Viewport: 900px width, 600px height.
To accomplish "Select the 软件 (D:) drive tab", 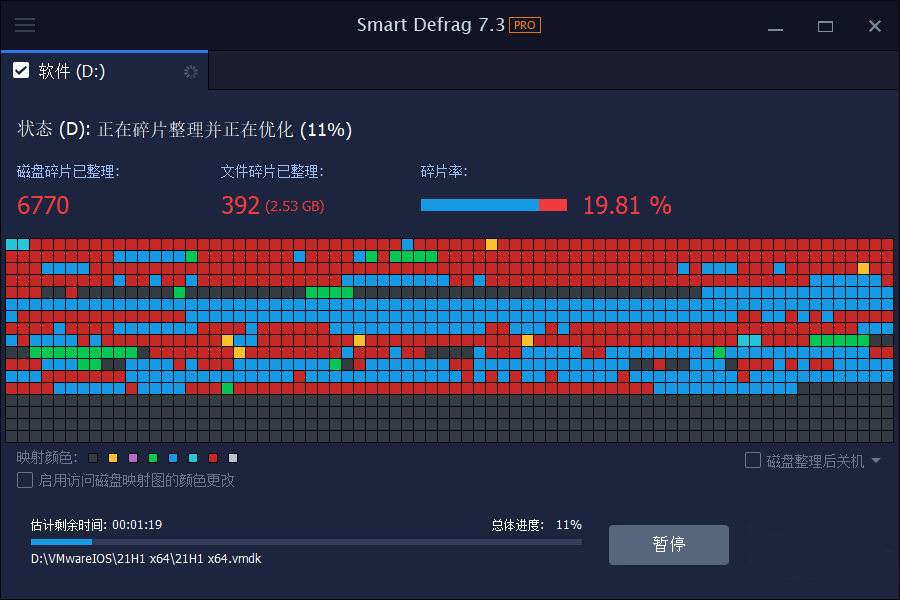I will pos(104,71).
